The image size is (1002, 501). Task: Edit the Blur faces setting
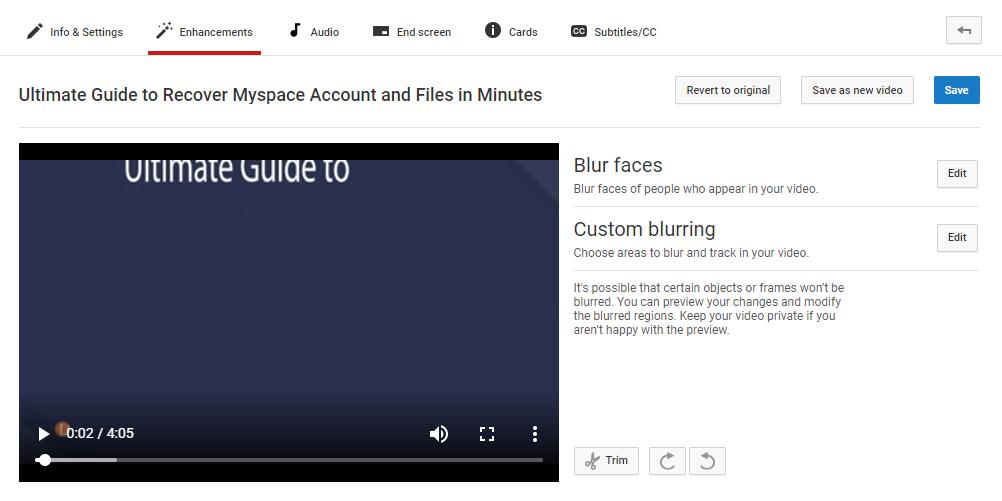(x=957, y=174)
